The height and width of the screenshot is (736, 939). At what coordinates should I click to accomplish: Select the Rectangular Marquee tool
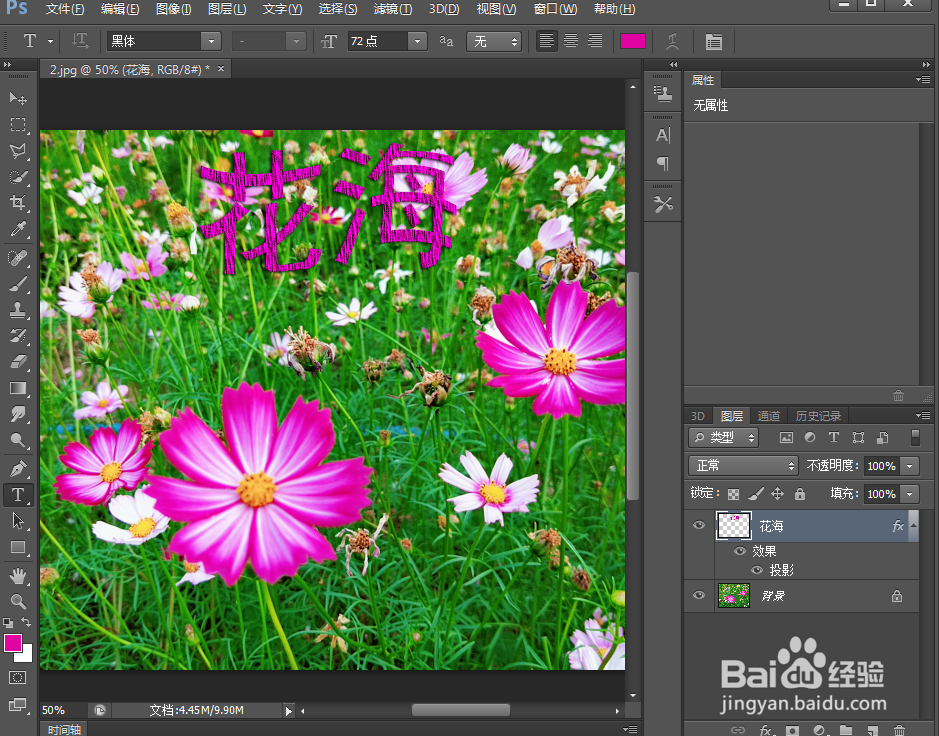[18, 124]
